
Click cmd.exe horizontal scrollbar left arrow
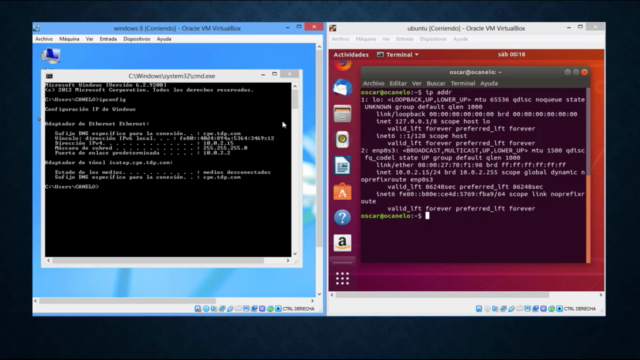49,260
